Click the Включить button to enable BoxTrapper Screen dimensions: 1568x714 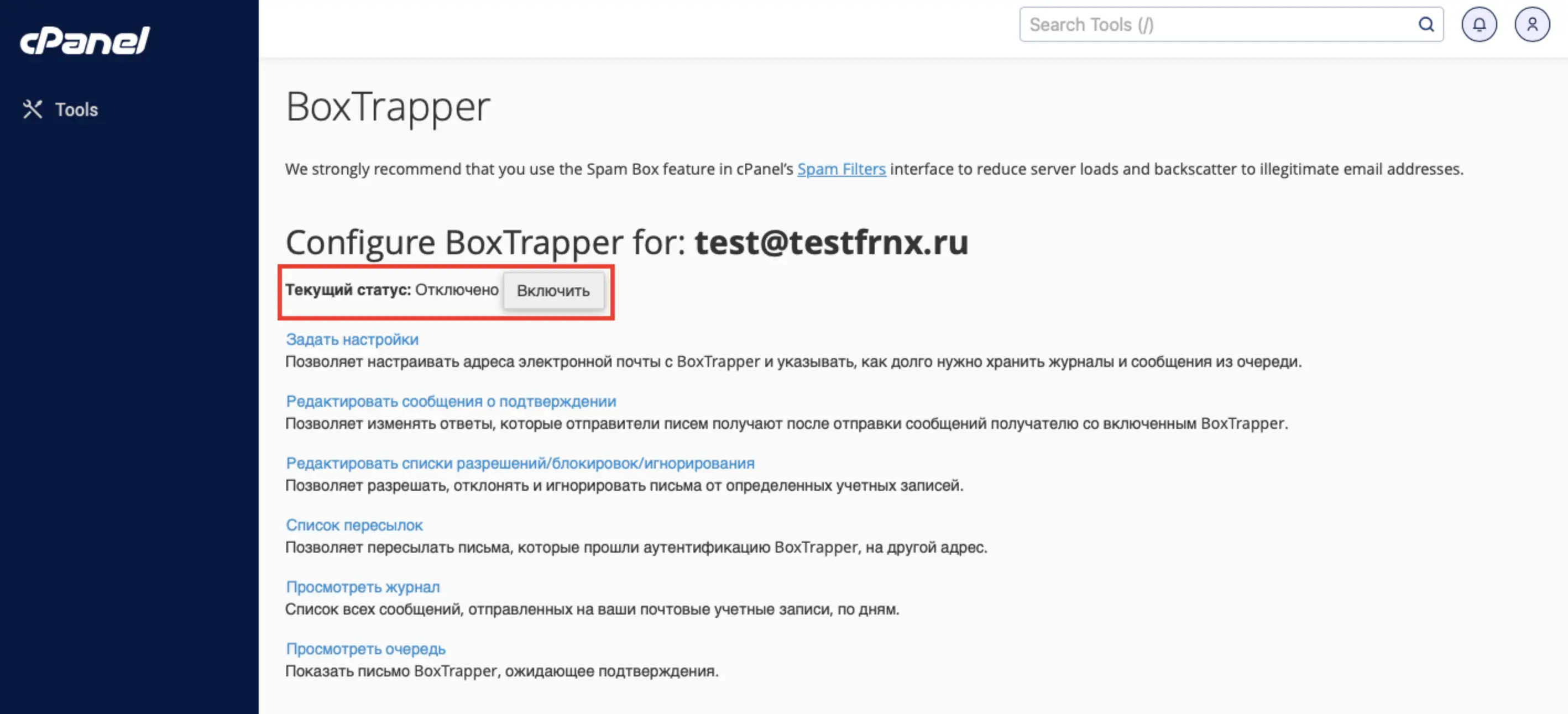coord(553,291)
